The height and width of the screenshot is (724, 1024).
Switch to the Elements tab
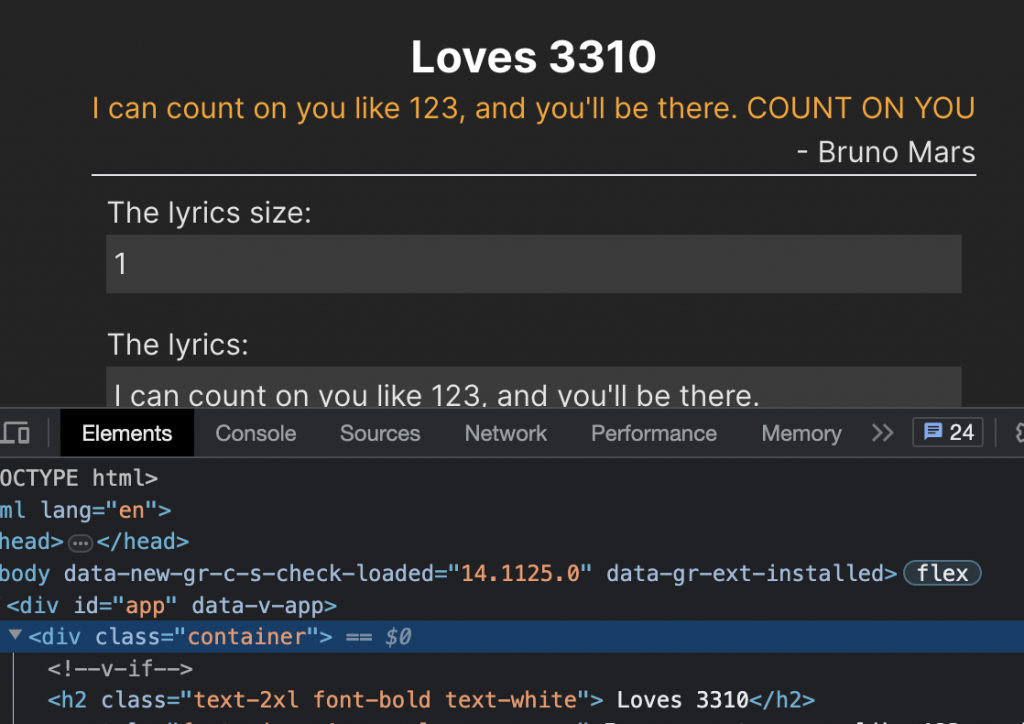[x=127, y=433]
